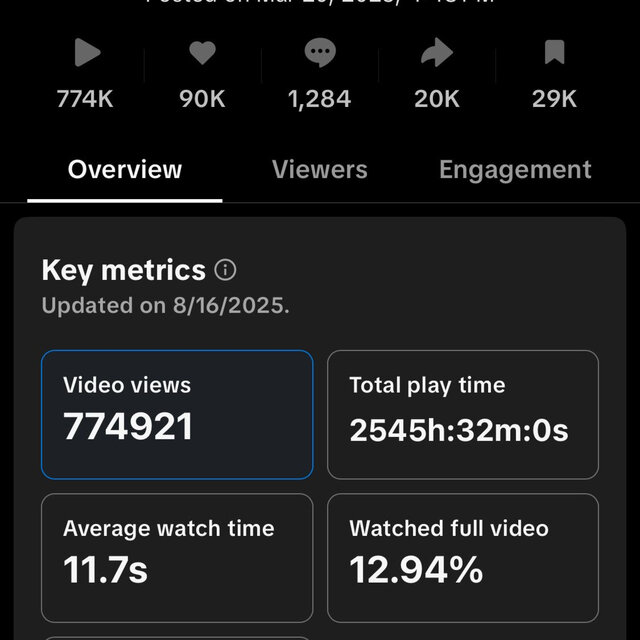Select the Watched full video card

[463, 558]
